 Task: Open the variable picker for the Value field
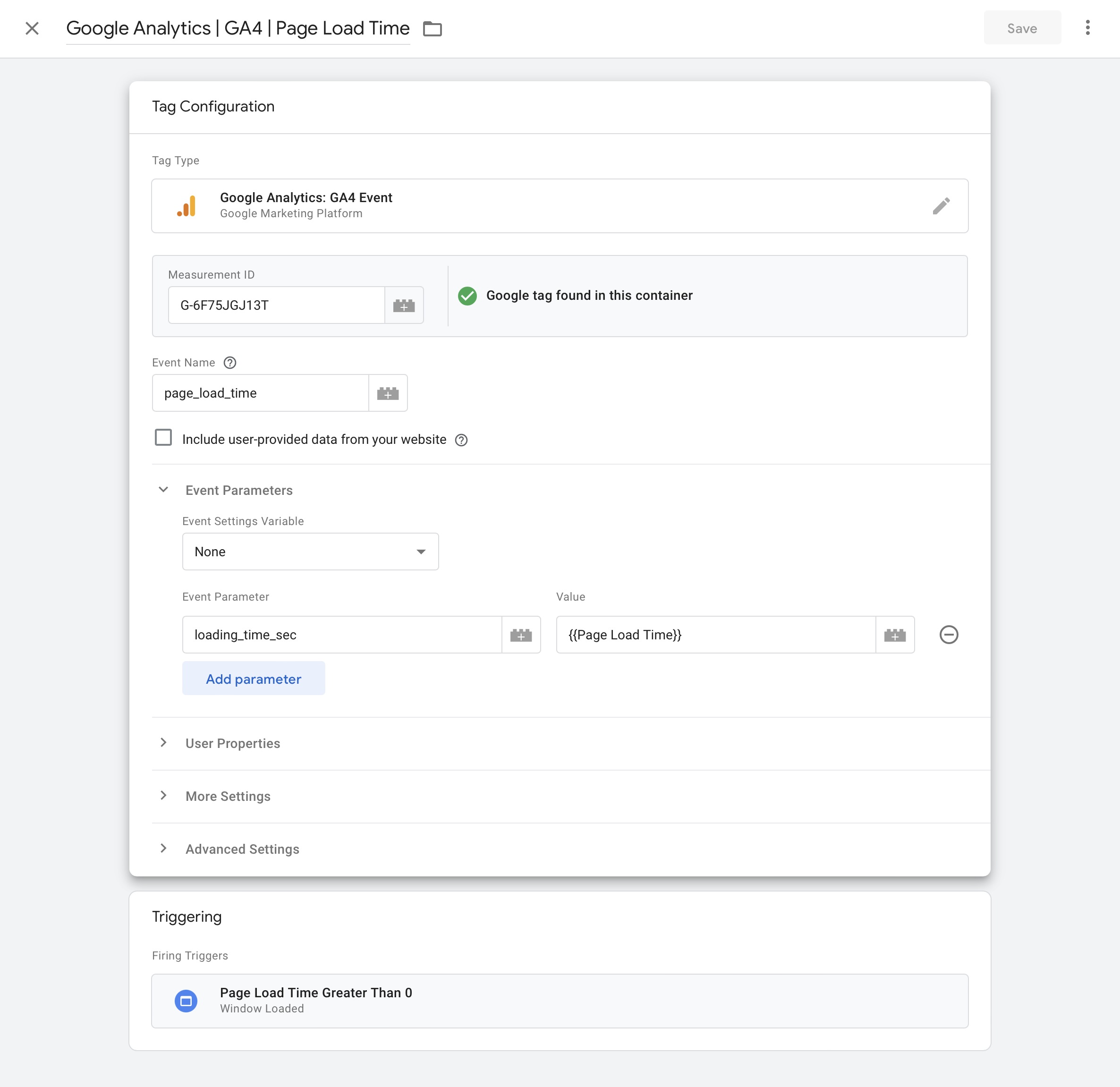(x=895, y=634)
